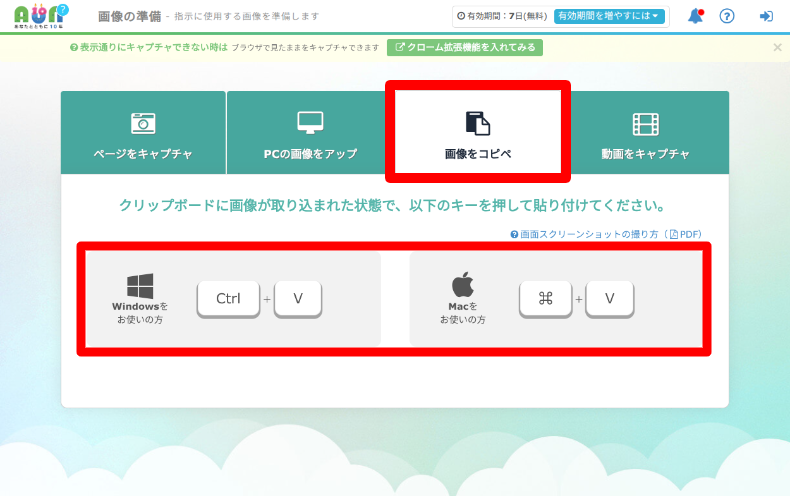Click the Command ⌘ key graphic
Image resolution: width=790 pixels, height=496 pixels.
546,299
